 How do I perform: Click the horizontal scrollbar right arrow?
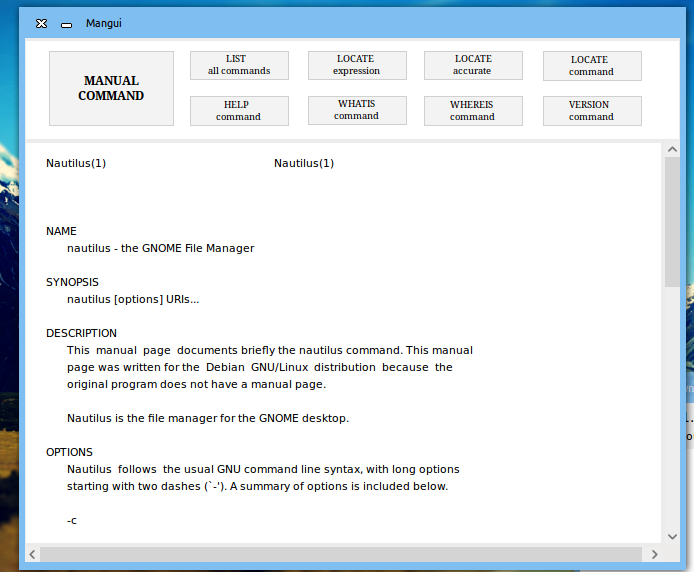point(655,554)
